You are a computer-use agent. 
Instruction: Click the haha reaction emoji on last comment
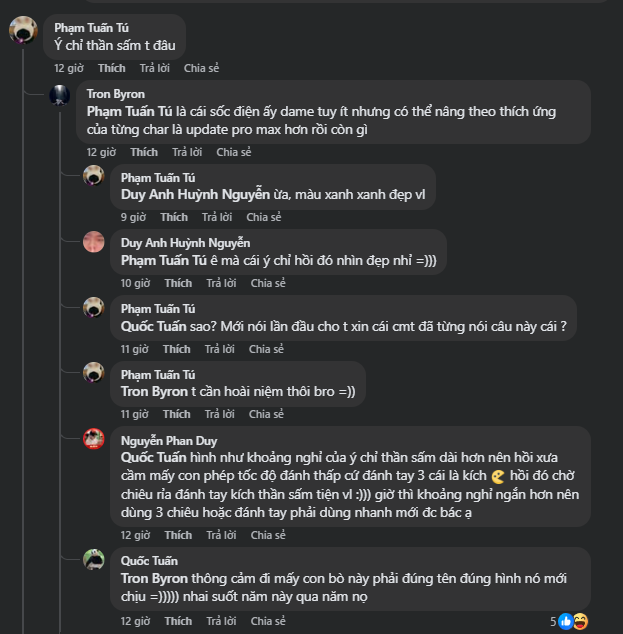(580, 621)
